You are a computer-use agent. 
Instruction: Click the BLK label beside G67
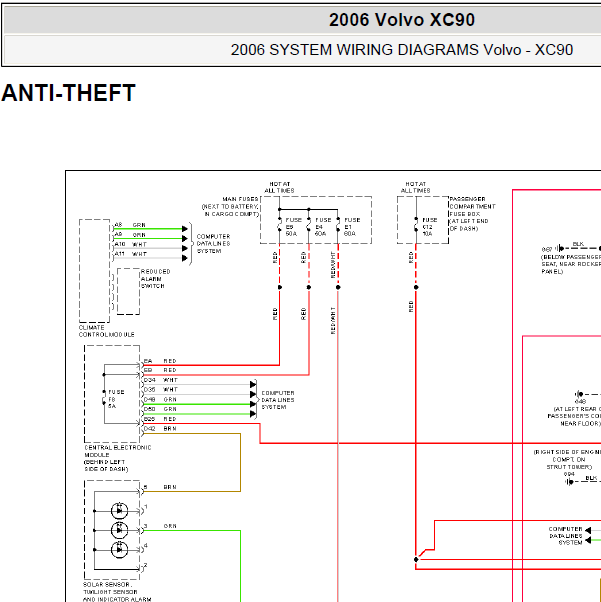coord(578,244)
